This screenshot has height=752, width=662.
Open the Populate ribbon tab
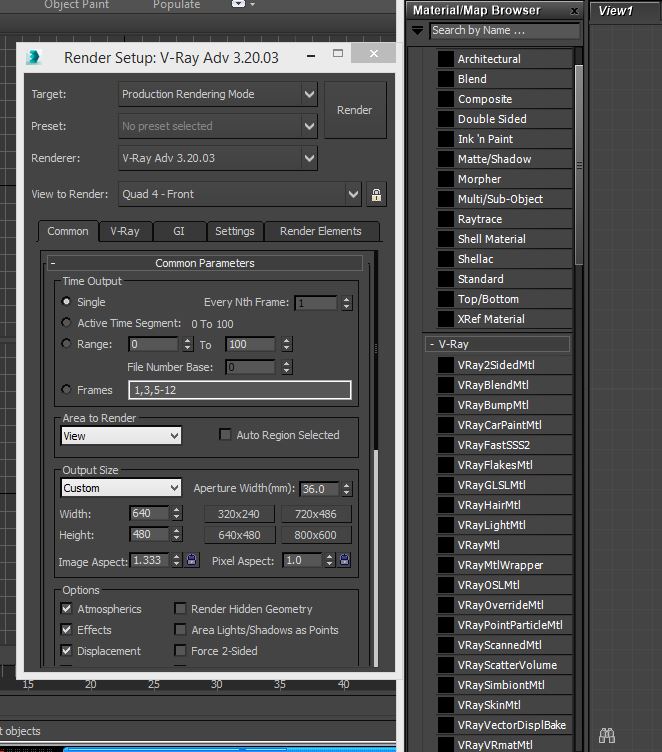177,5
